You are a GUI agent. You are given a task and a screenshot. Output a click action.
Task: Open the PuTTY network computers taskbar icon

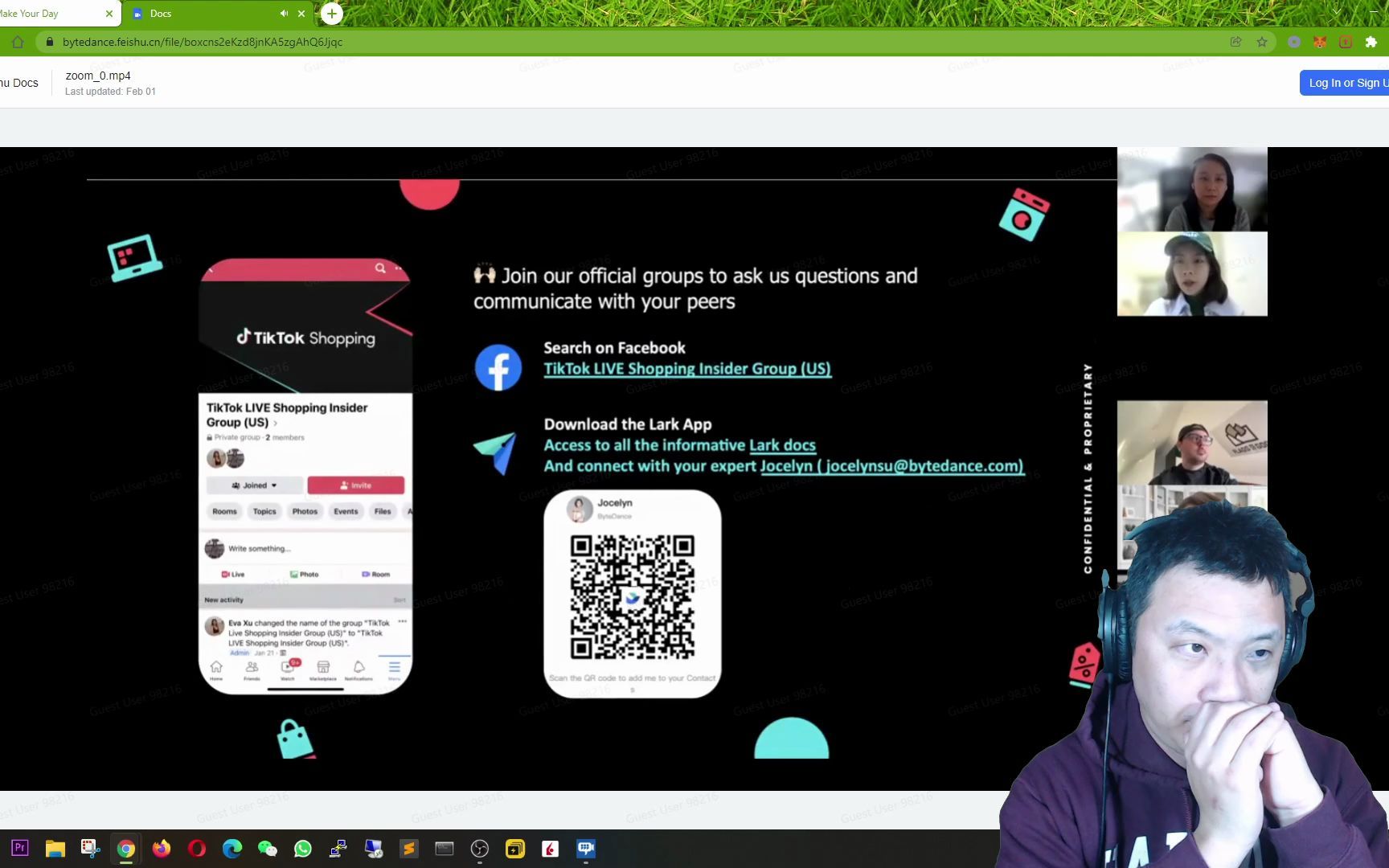(x=338, y=848)
